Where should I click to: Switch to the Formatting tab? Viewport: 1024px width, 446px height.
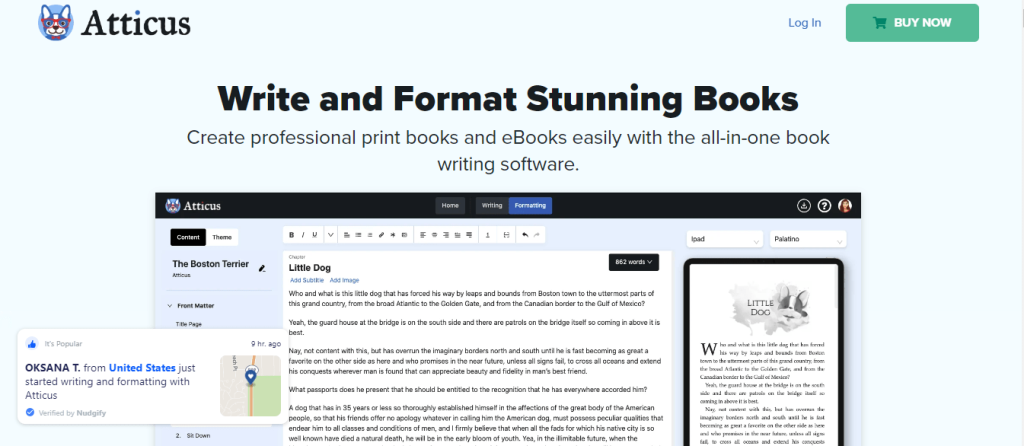530,206
